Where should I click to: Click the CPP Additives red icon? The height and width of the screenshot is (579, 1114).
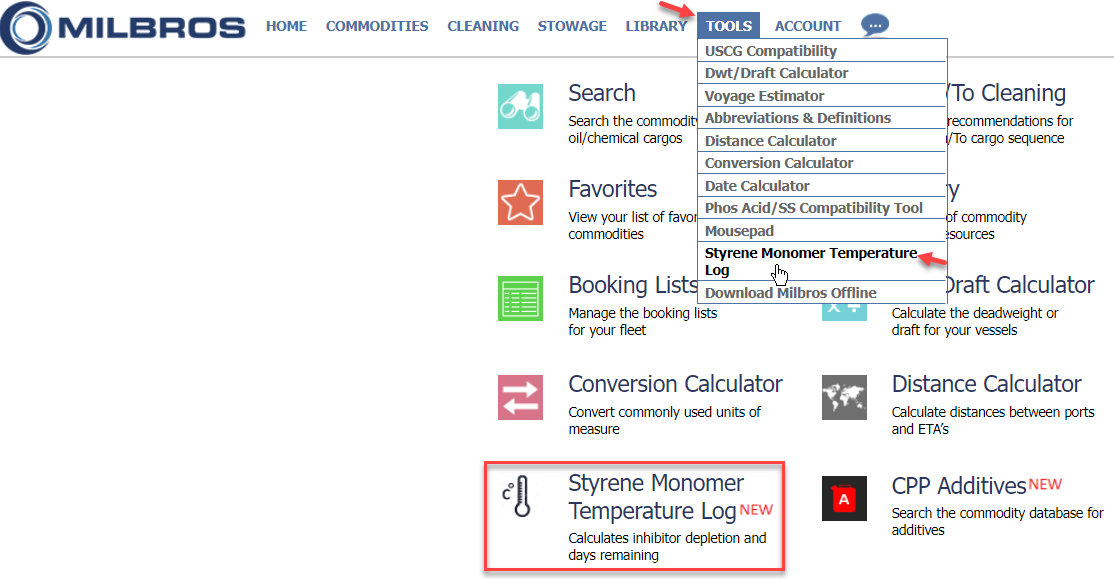pos(844,497)
